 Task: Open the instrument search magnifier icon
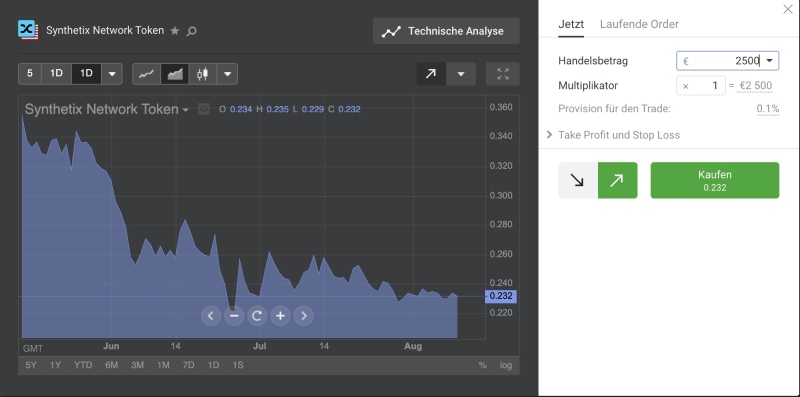[191, 31]
